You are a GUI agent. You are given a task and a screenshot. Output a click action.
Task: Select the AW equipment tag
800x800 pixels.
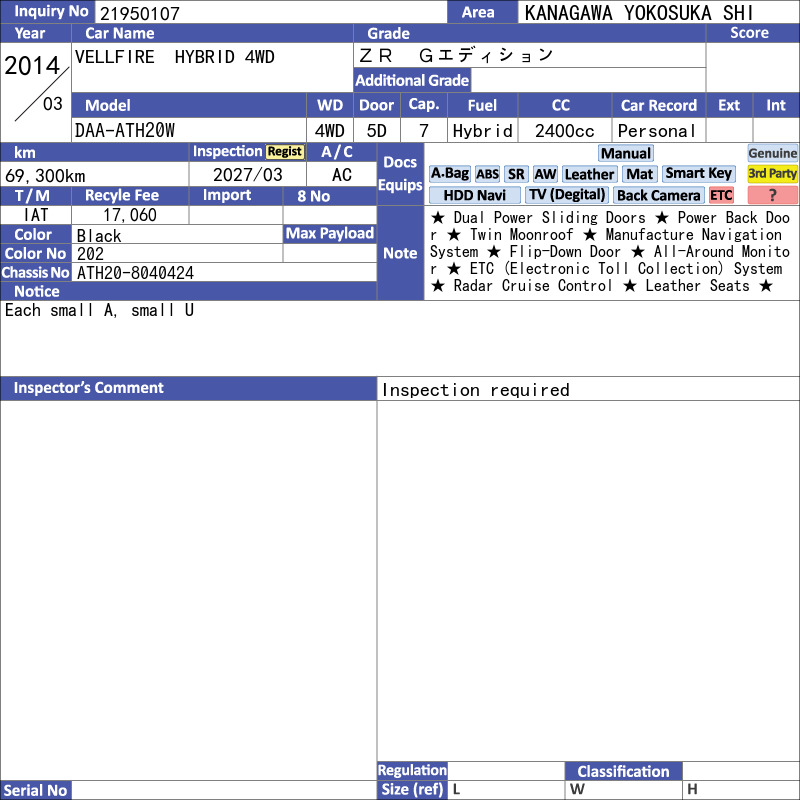545,174
